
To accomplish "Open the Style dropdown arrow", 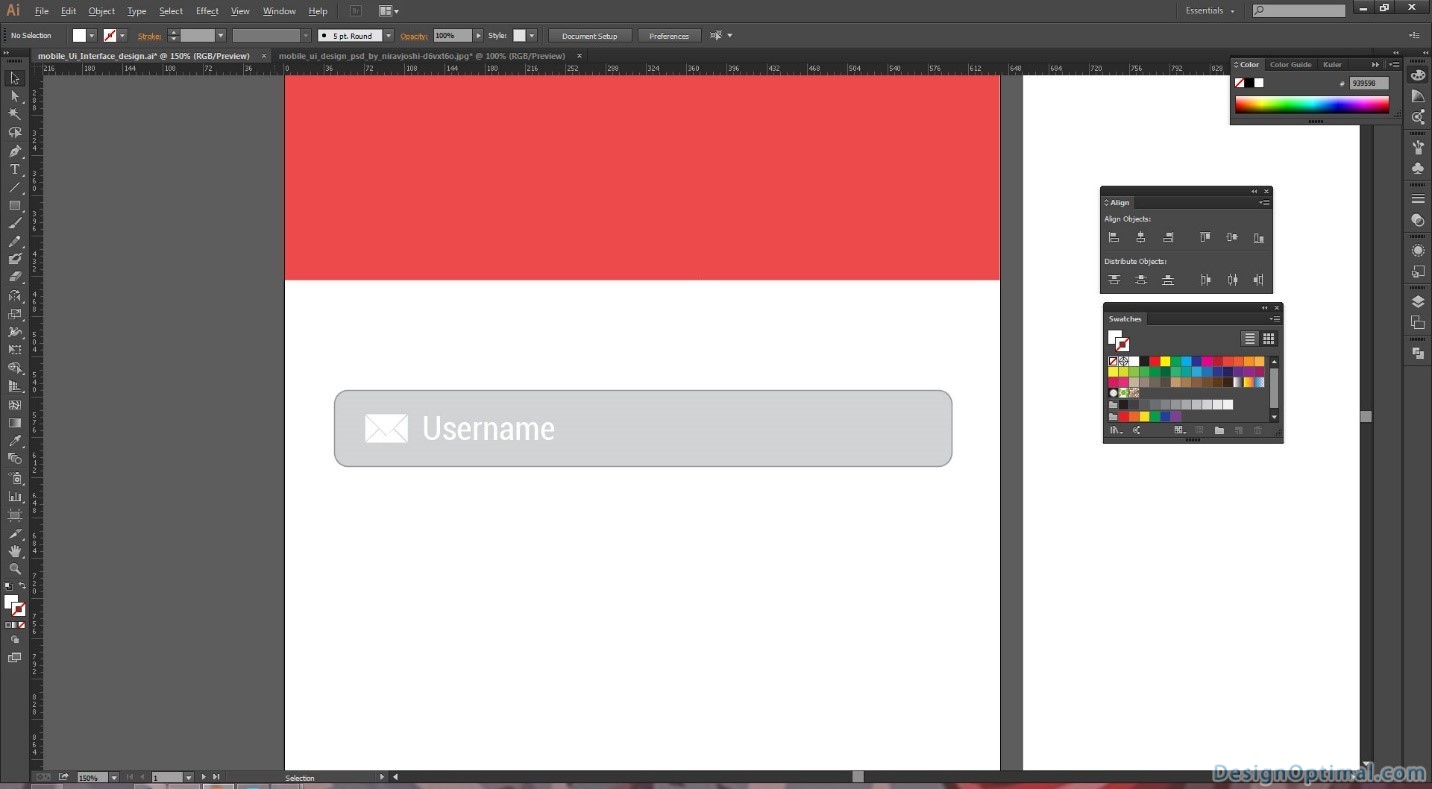I will coord(532,35).
